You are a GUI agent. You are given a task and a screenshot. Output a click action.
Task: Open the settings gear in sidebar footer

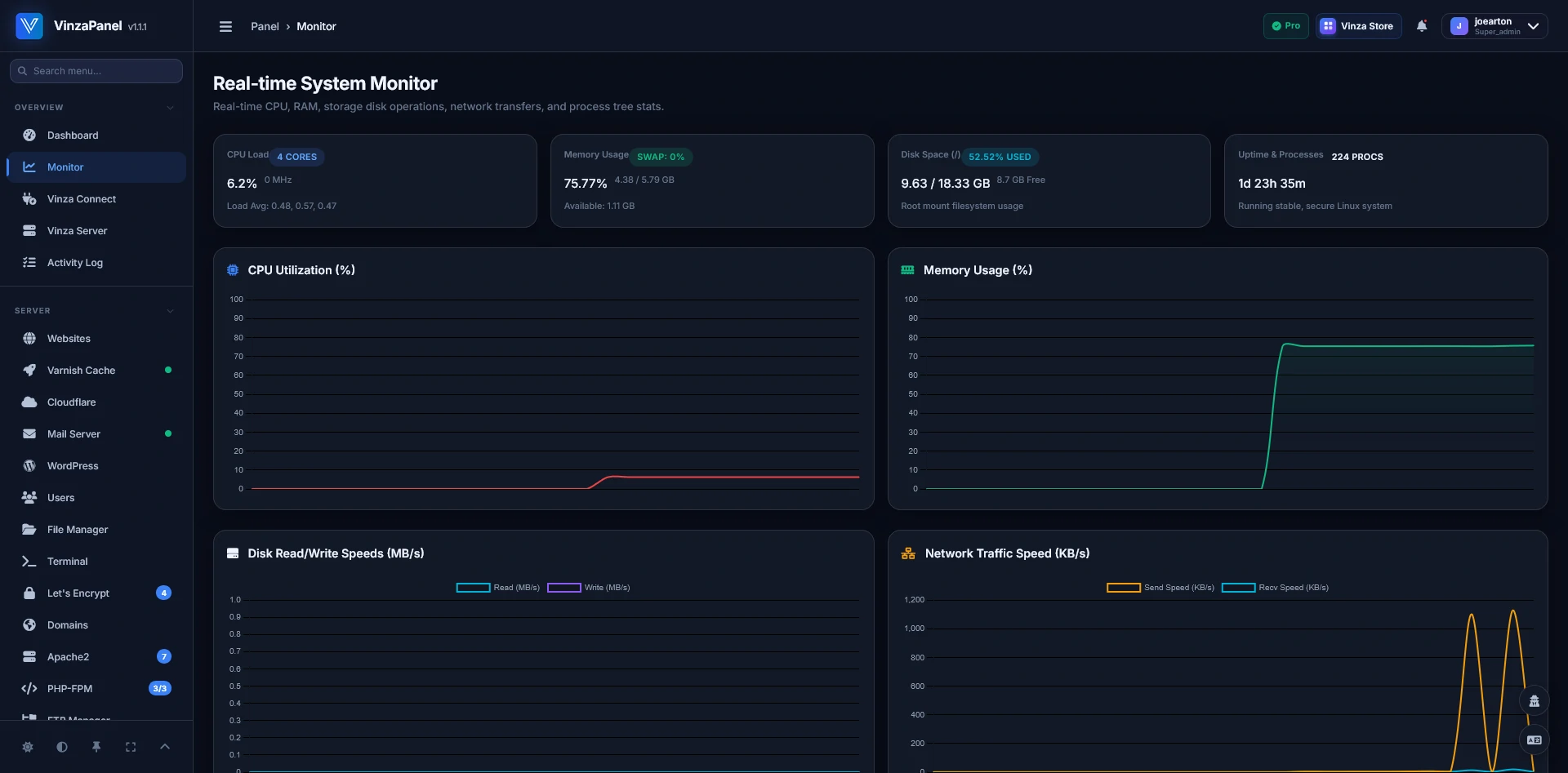click(28, 747)
